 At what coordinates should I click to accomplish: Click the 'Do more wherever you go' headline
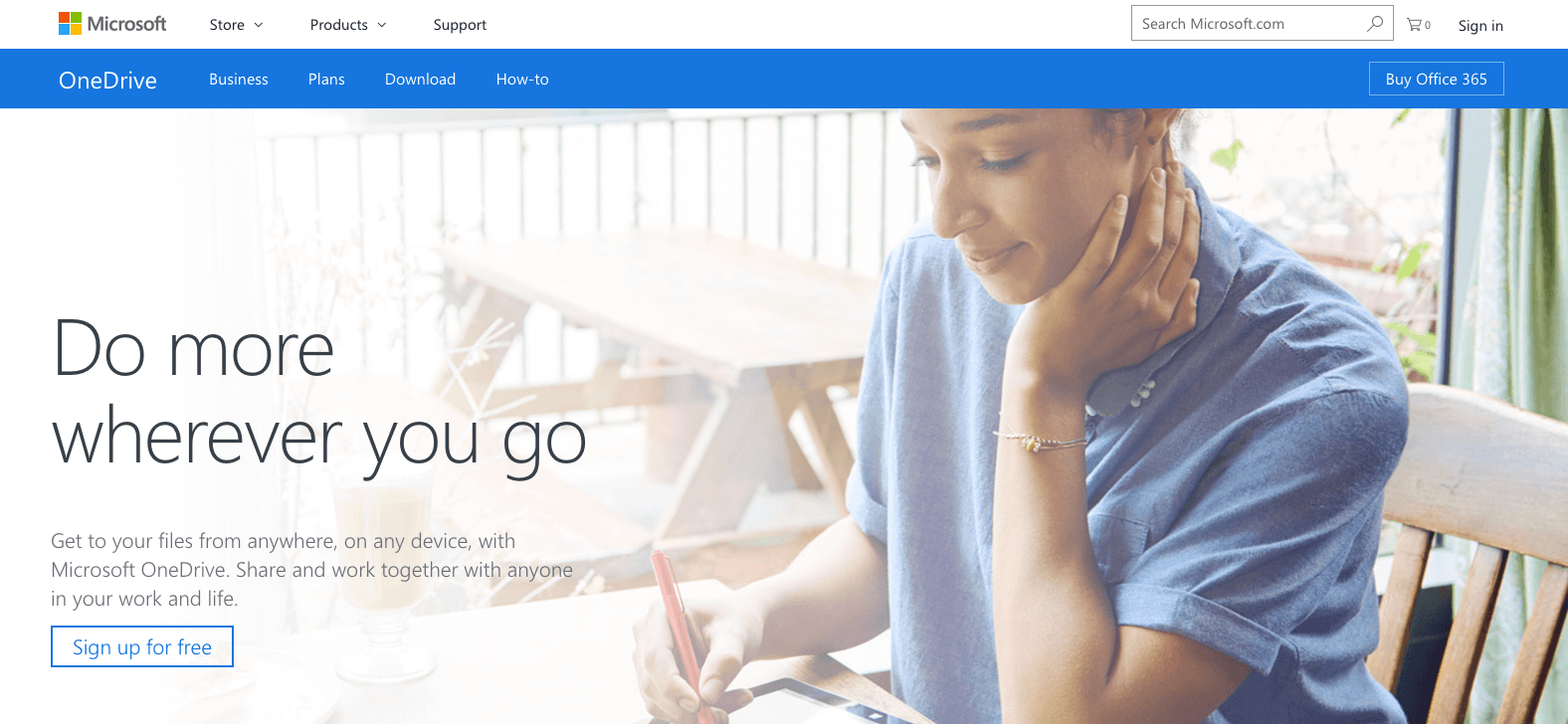pos(318,395)
